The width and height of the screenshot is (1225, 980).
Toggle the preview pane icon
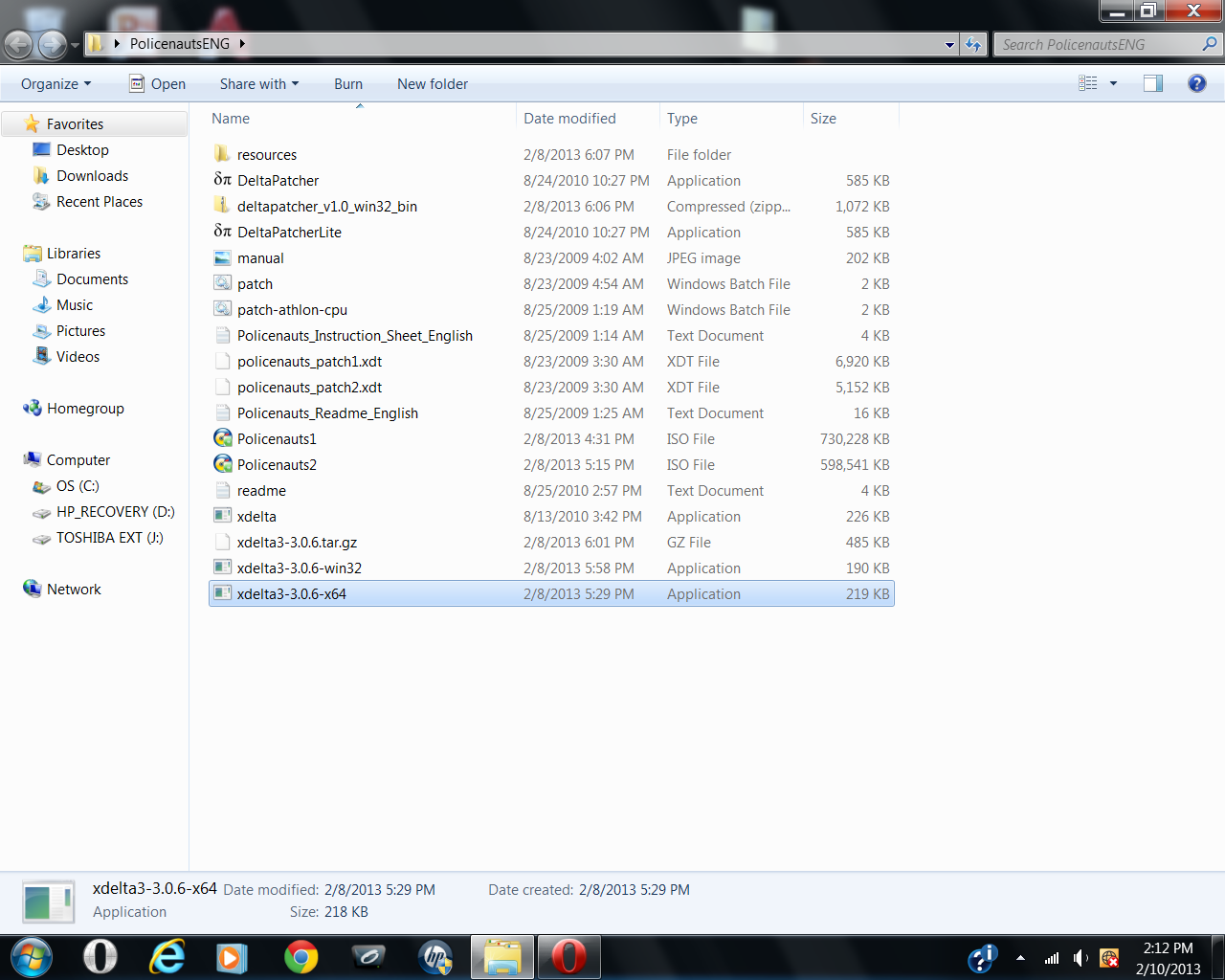pos(1152,83)
